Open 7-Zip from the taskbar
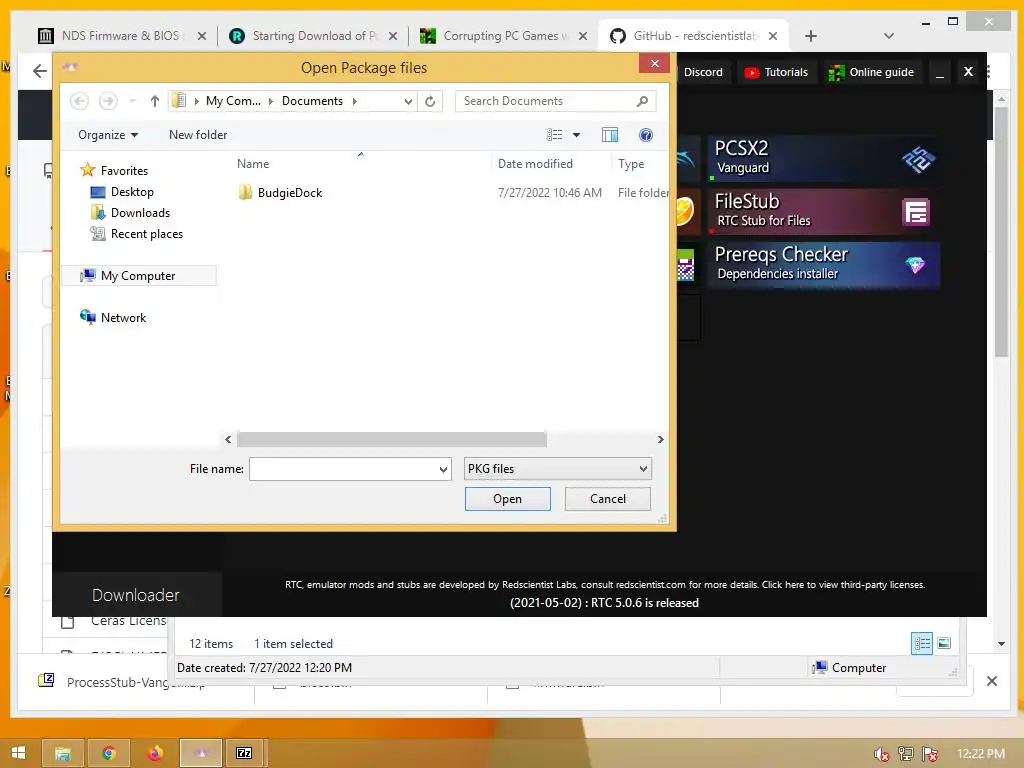The image size is (1024, 768). click(244, 753)
